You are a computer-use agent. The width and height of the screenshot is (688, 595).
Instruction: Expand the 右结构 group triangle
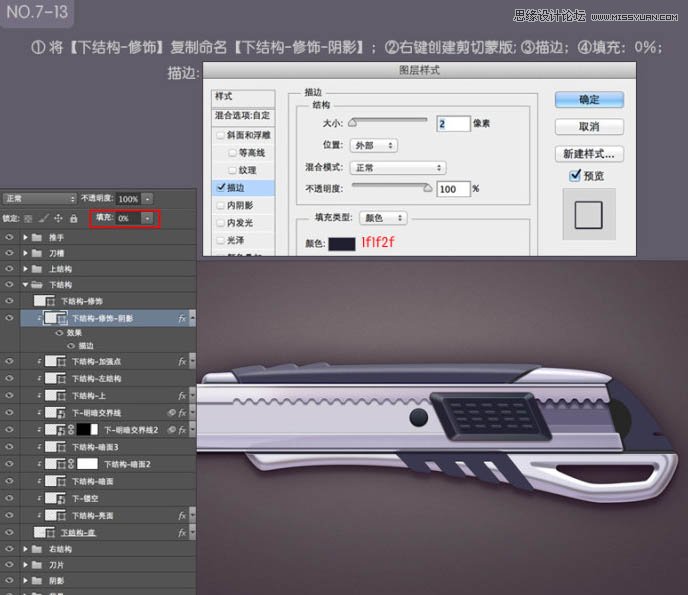pos(25,549)
